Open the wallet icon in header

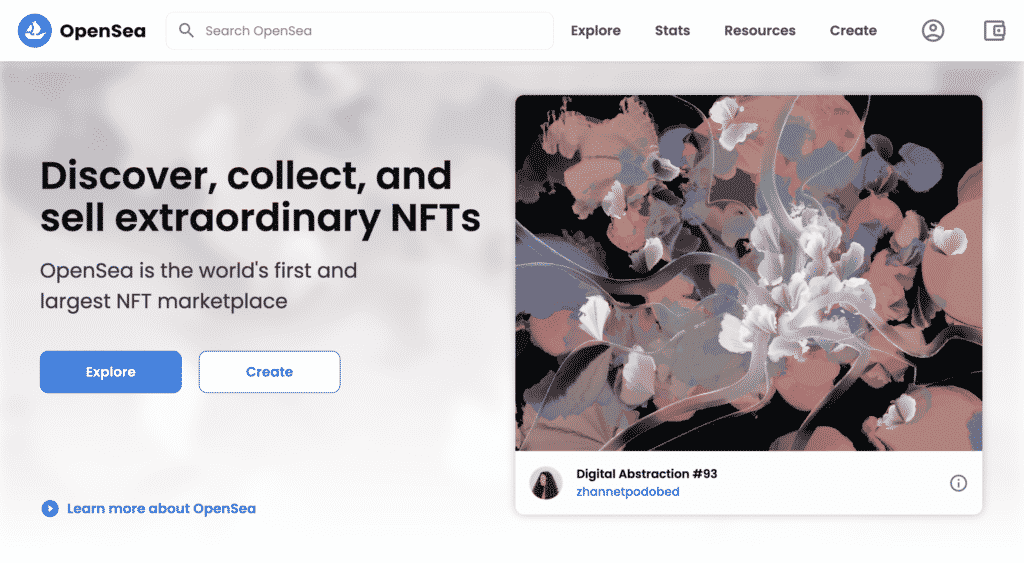pos(994,31)
